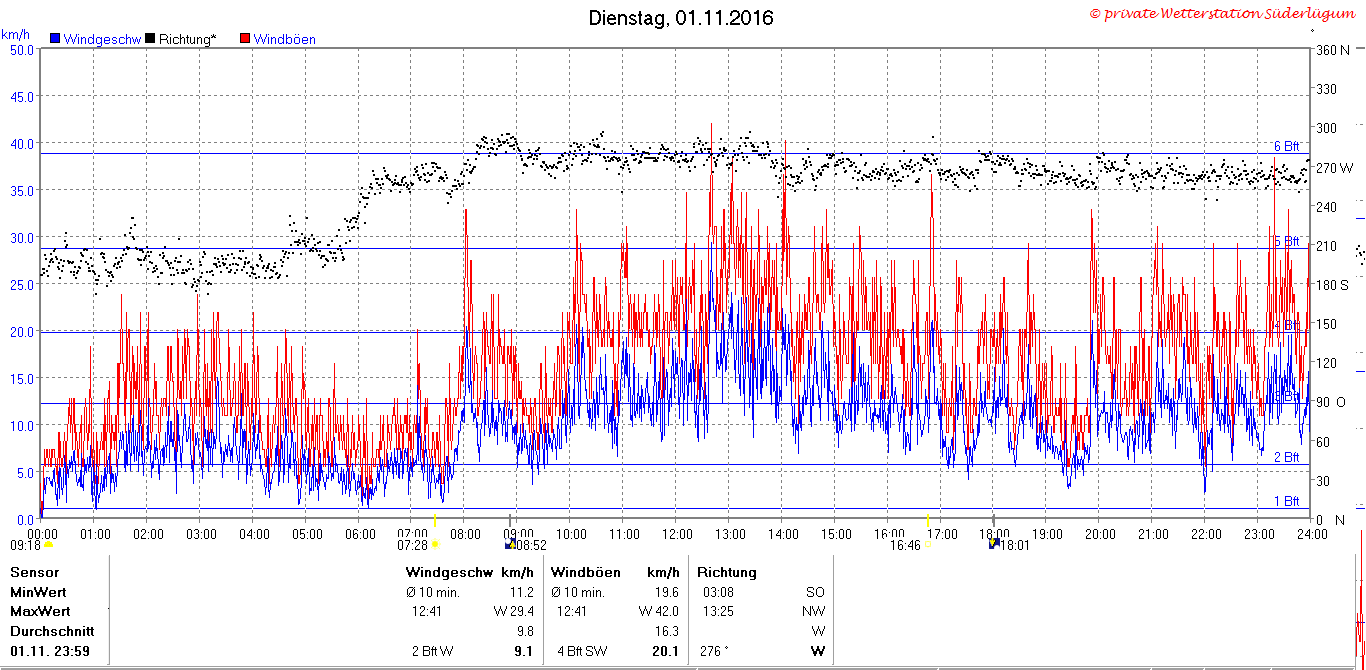
Task: Click the MaxWert row label
Action: [x=40, y=610]
